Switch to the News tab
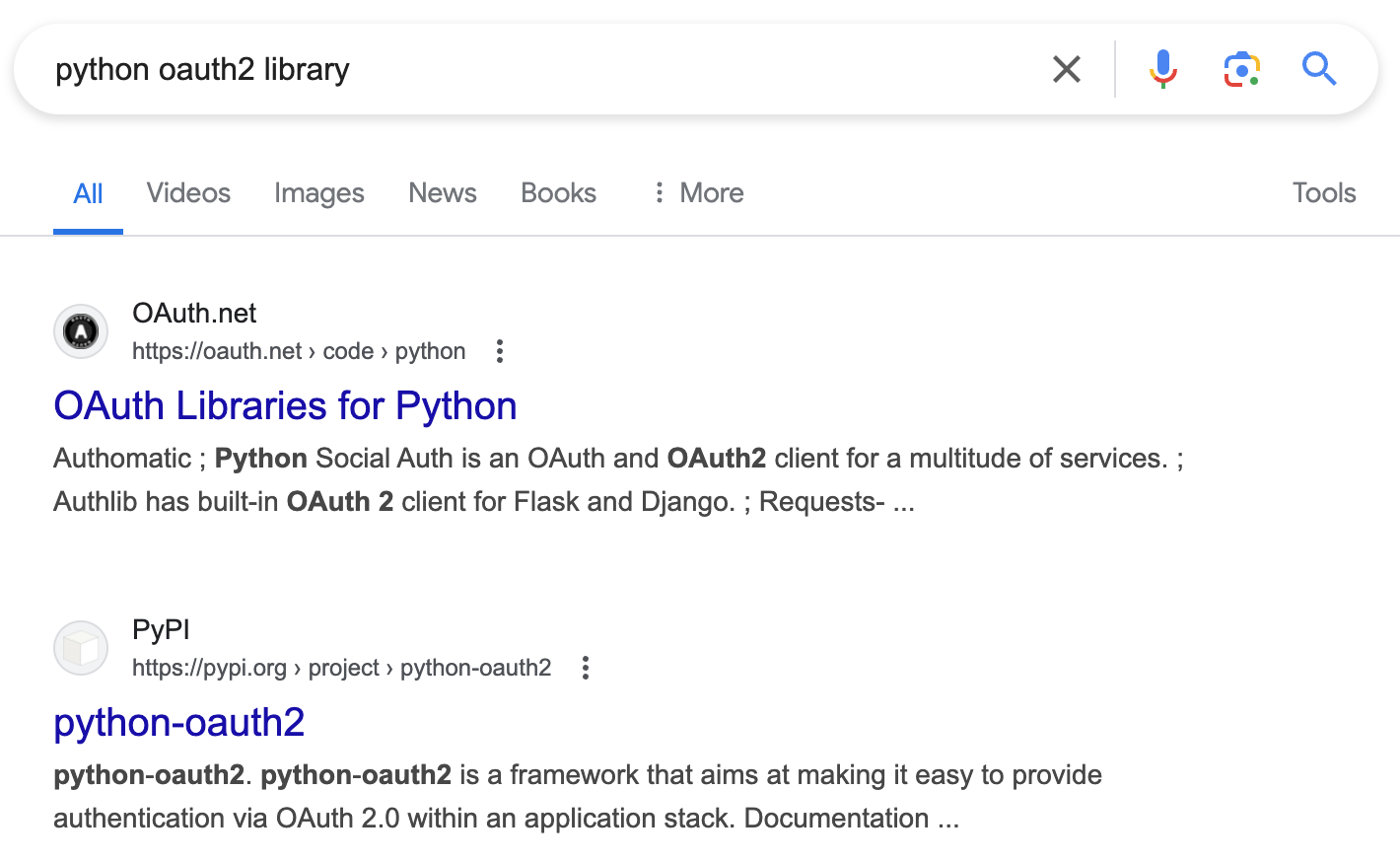 point(443,193)
